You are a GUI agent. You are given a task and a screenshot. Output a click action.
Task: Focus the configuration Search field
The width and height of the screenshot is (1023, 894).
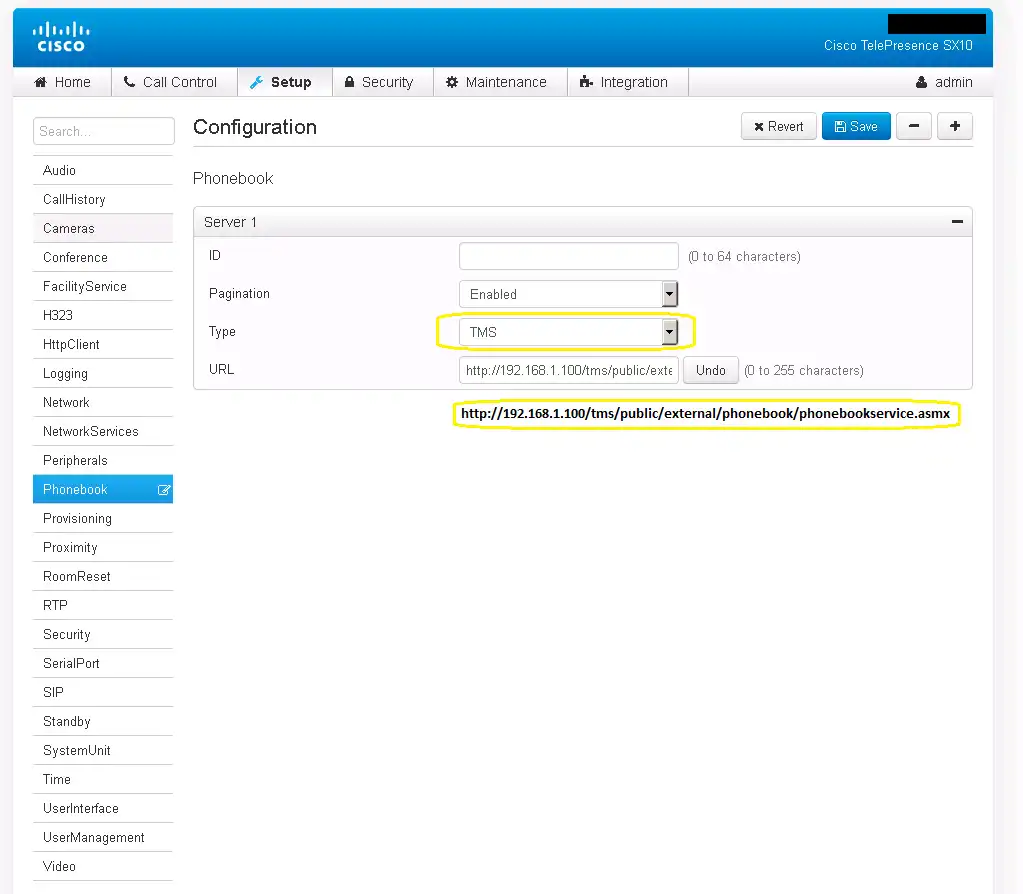[x=104, y=131]
